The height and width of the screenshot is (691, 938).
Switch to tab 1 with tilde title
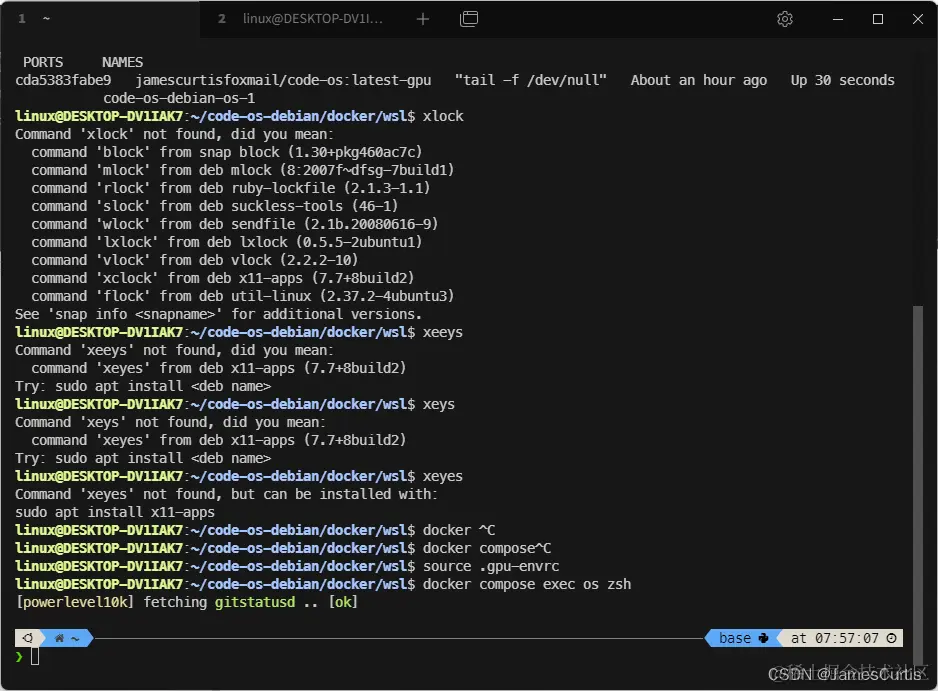[x=100, y=19]
